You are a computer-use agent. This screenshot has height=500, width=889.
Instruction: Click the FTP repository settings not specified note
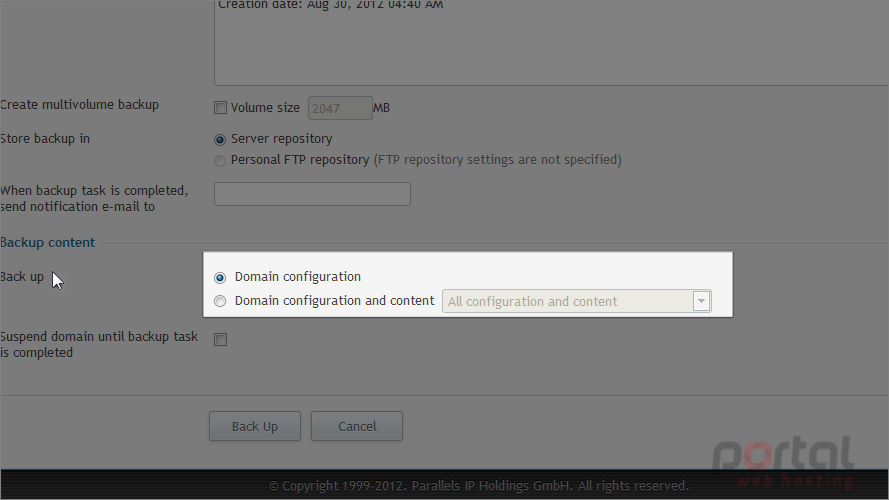point(497,160)
